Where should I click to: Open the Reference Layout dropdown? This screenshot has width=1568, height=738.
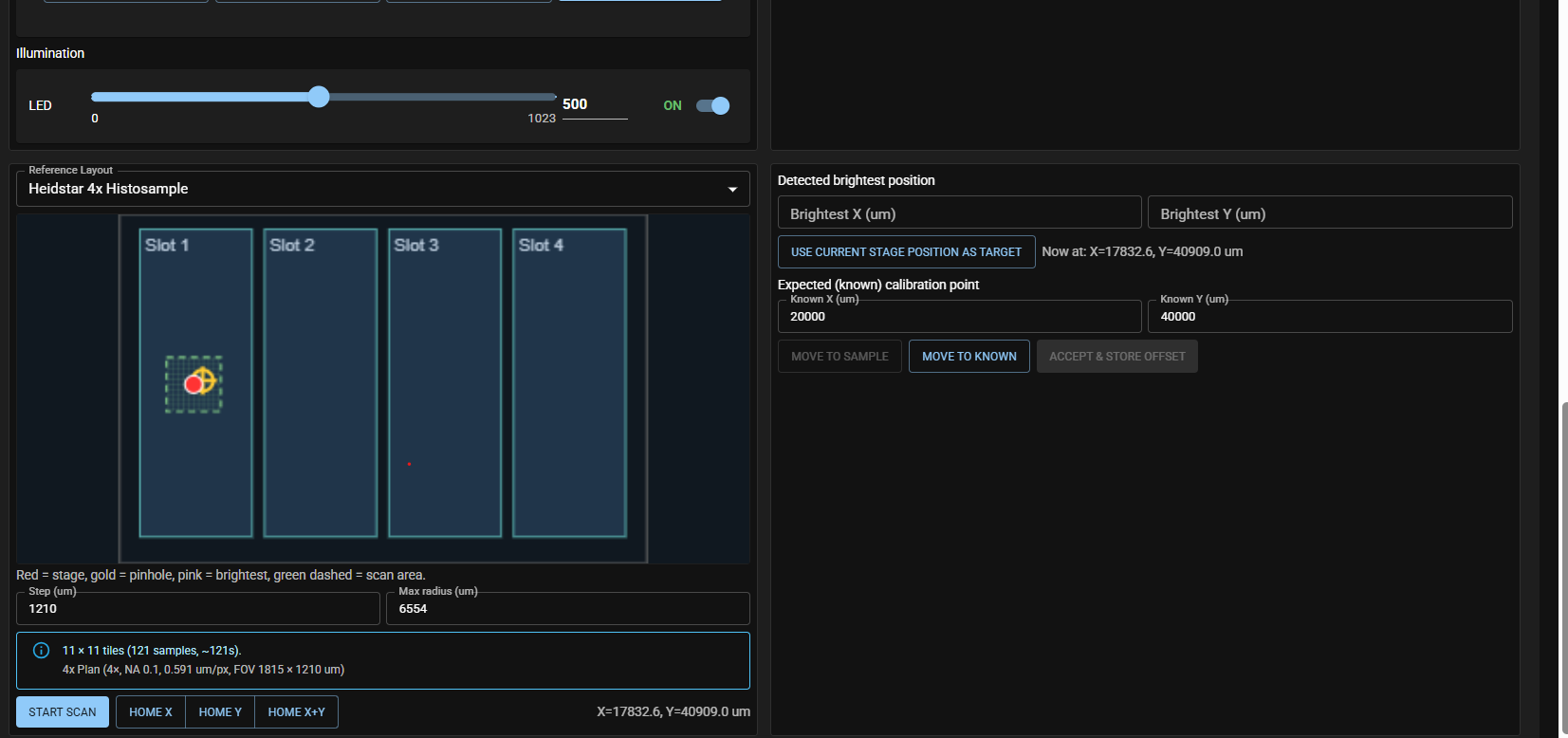[383, 189]
